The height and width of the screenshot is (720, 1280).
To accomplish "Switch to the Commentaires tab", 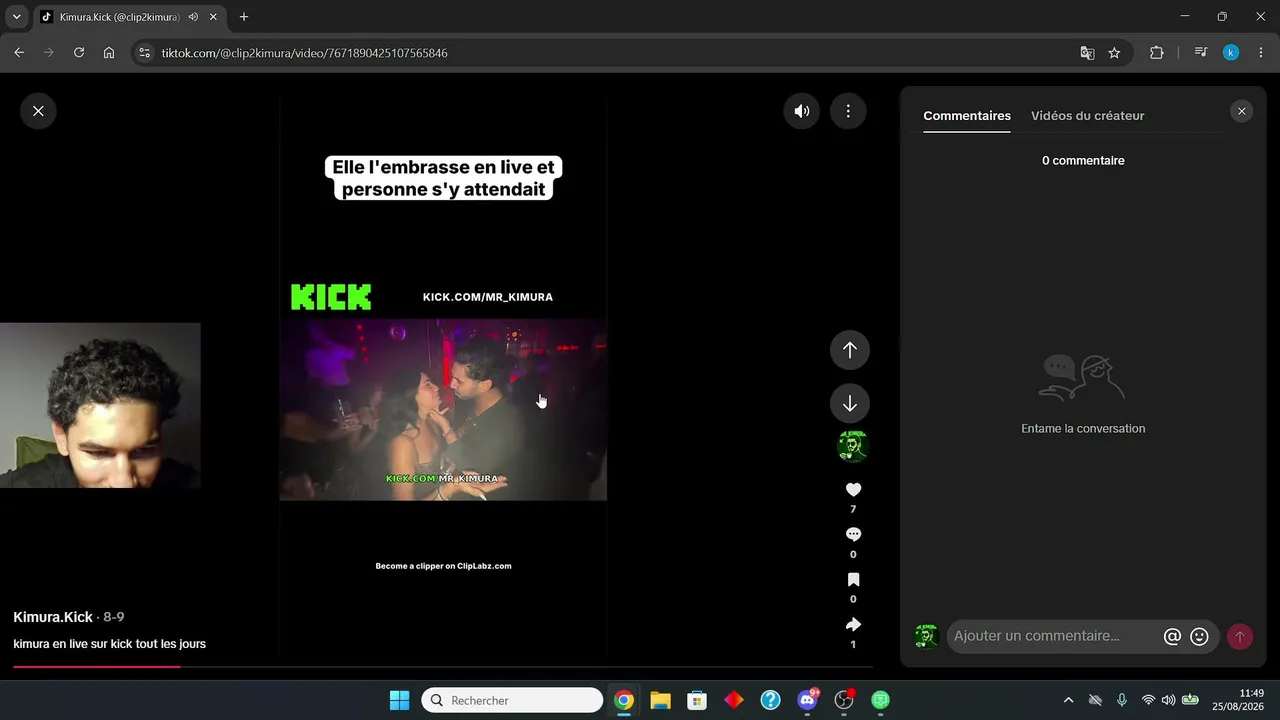I will pos(967,116).
